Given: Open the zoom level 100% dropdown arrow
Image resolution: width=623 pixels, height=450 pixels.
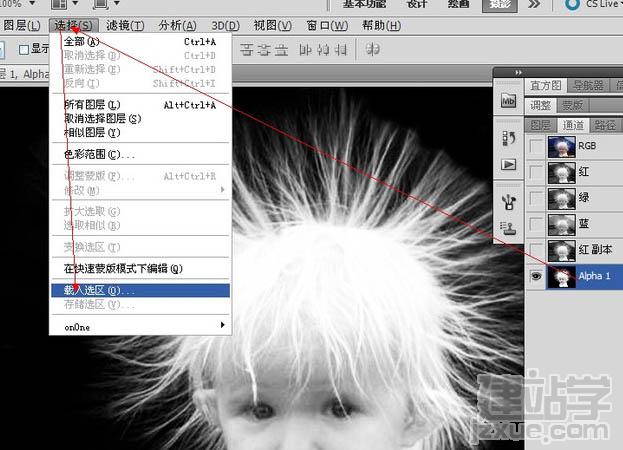Looking at the screenshot, I should tap(32, 4).
